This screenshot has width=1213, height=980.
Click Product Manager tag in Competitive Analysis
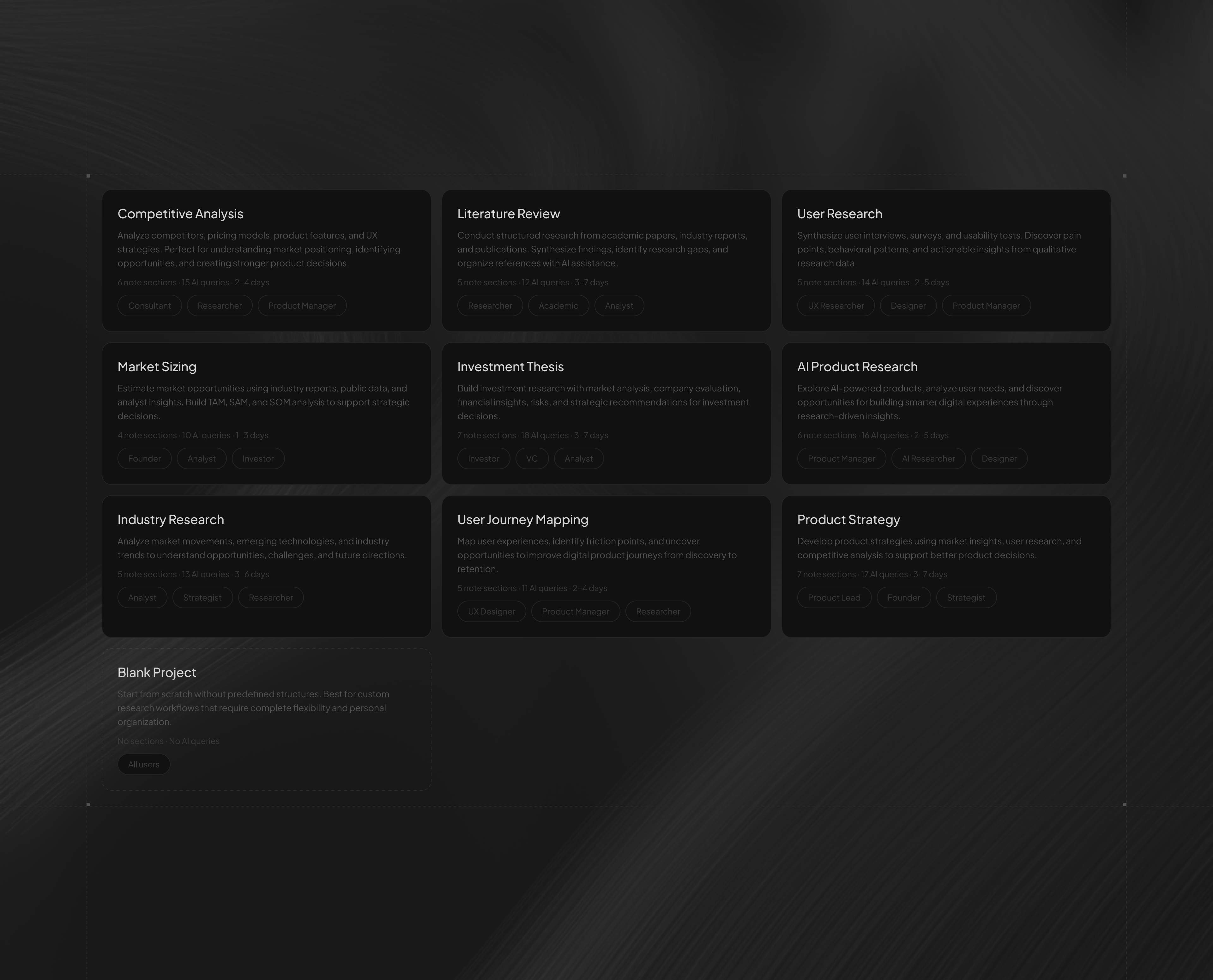(302, 305)
